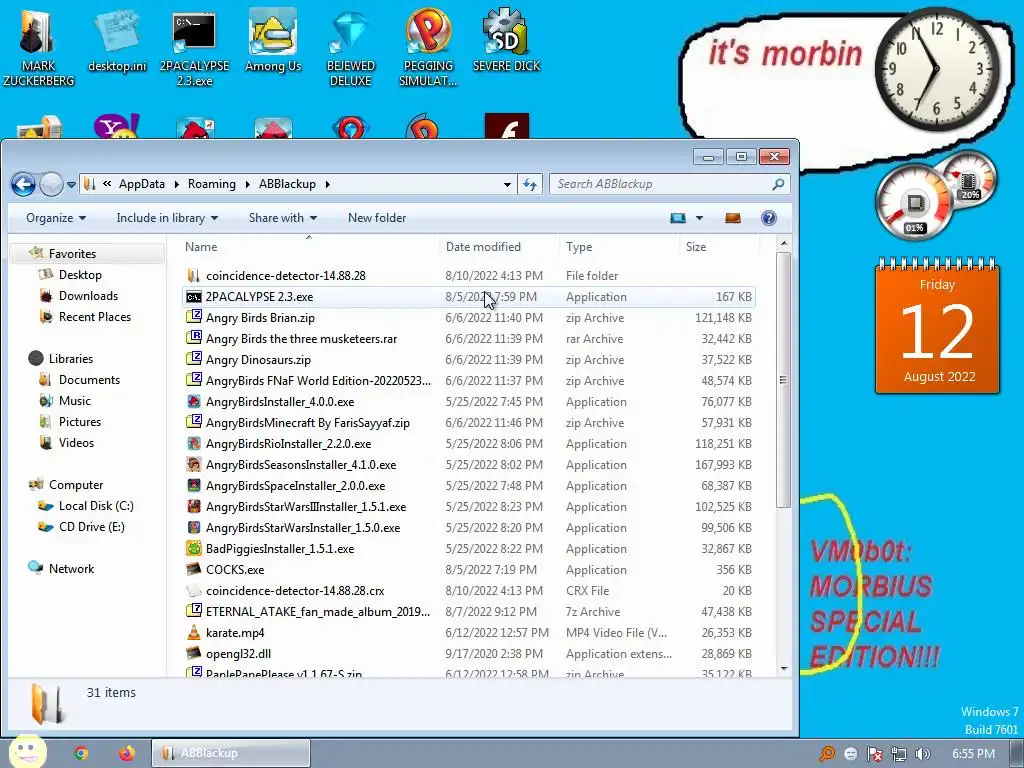Click the Start button smiley orb
Screen dimensions: 1024x768
[26, 752]
